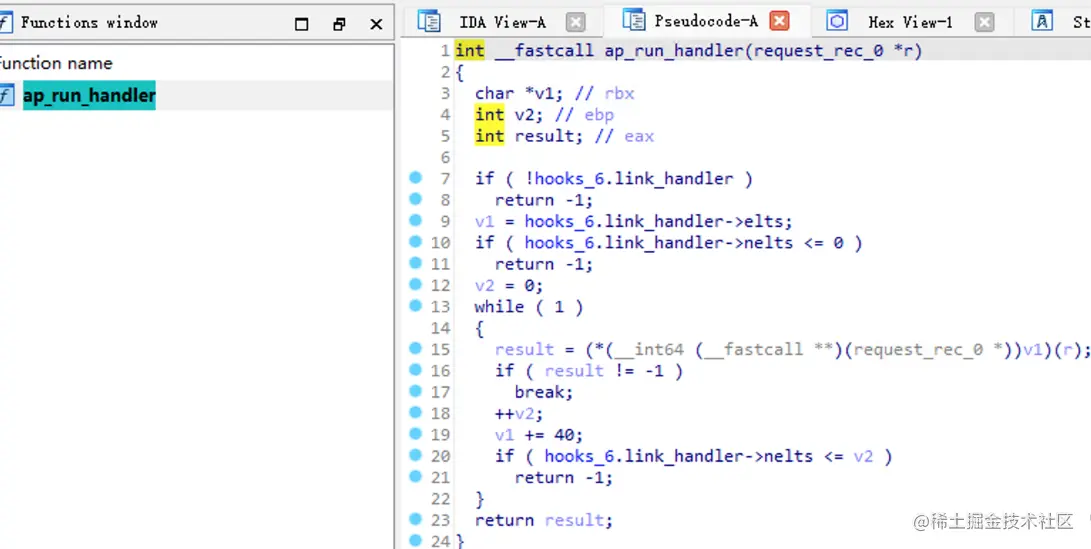Screen dimensions: 1091x549
Task: Toggle breakpoint dot on line 10
Action: 415,241
